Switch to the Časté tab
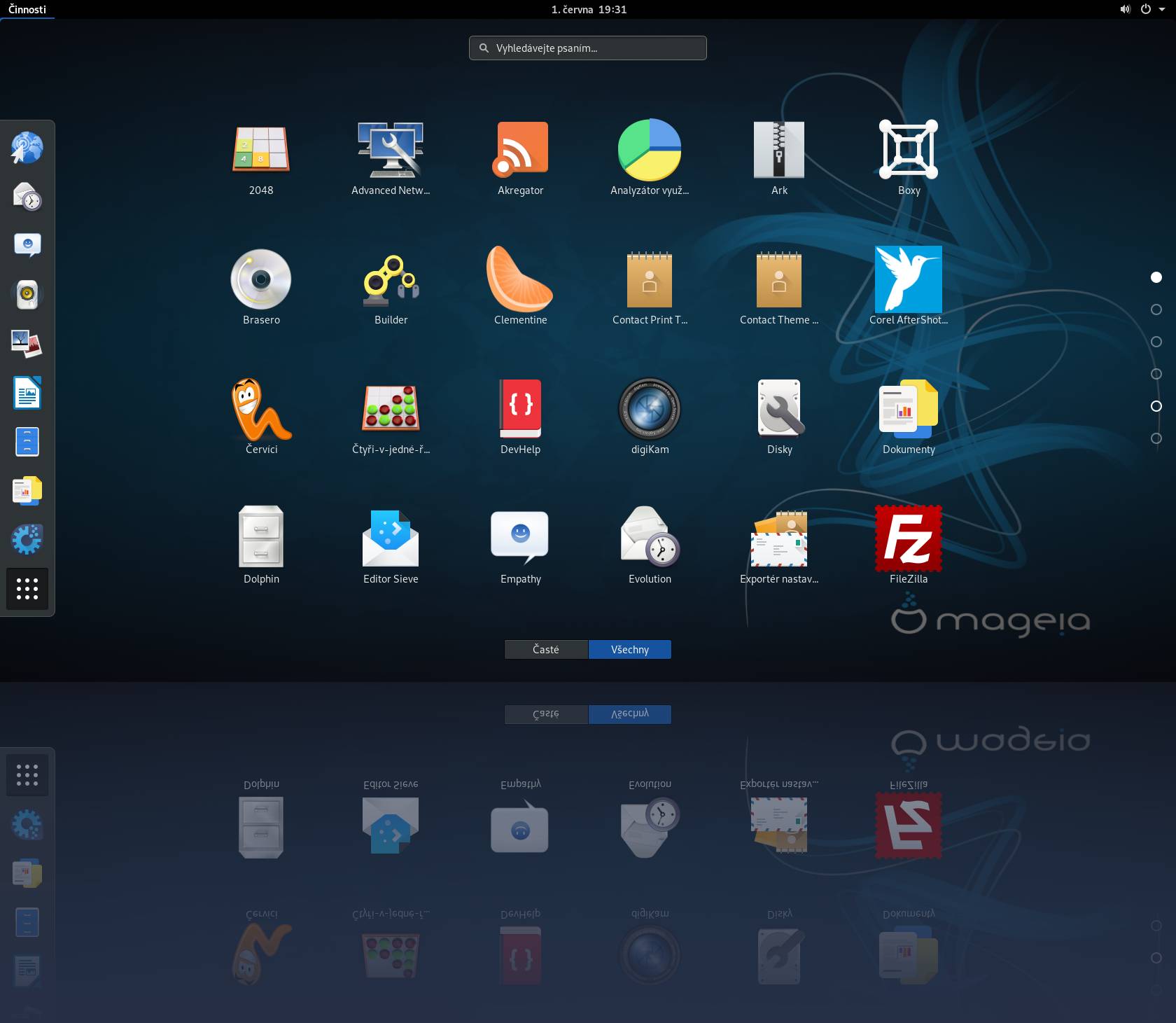This screenshot has height=1023, width=1176. pyautogui.click(x=546, y=649)
